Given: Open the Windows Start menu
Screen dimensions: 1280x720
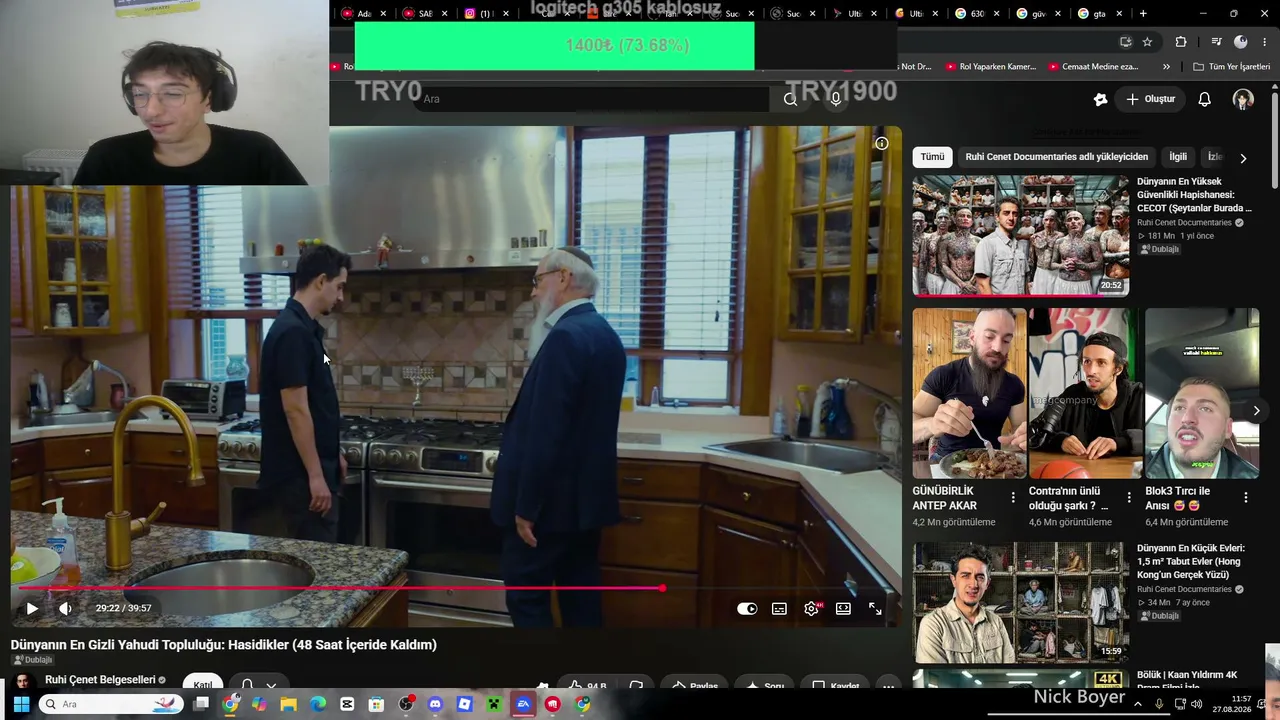Looking at the screenshot, I should click(20, 704).
